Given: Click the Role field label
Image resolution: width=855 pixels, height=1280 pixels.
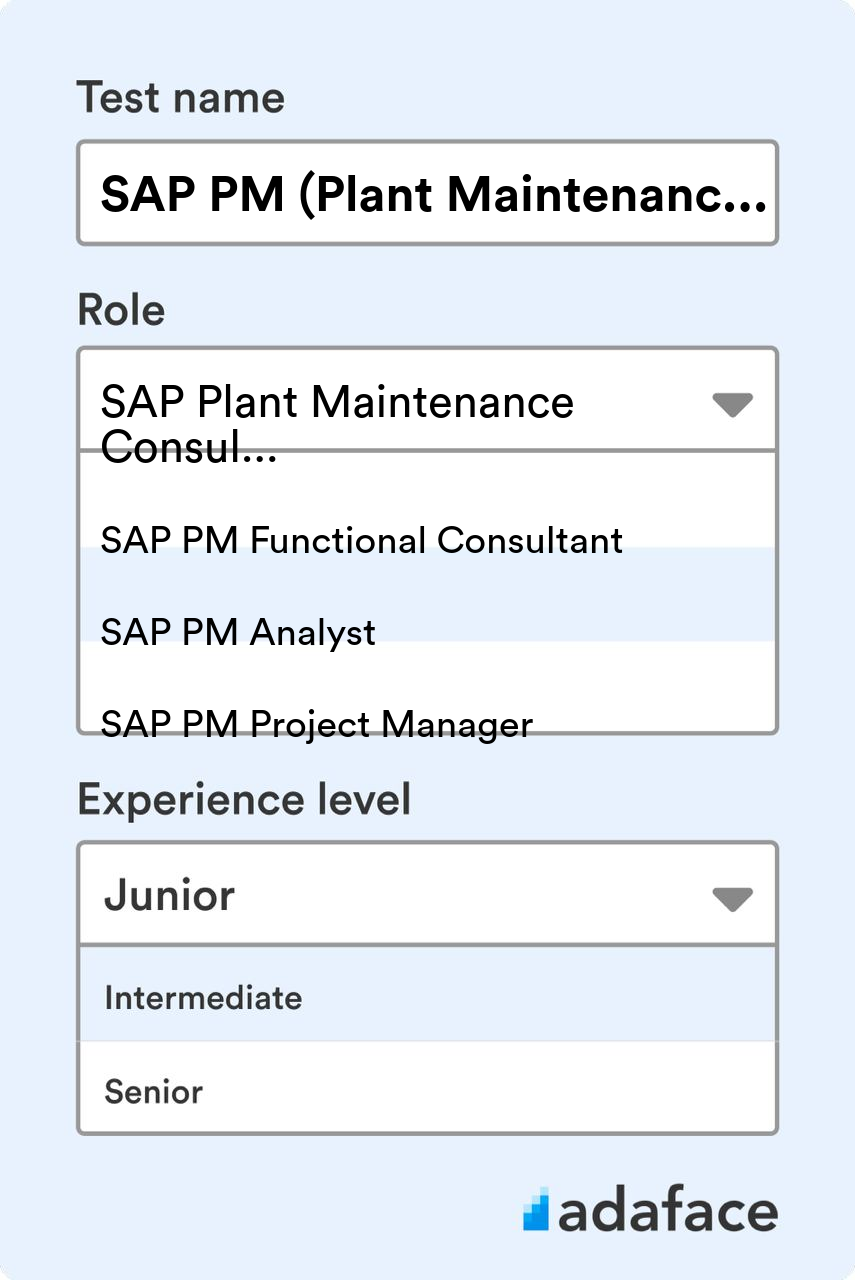Looking at the screenshot, I should point(121,310).
